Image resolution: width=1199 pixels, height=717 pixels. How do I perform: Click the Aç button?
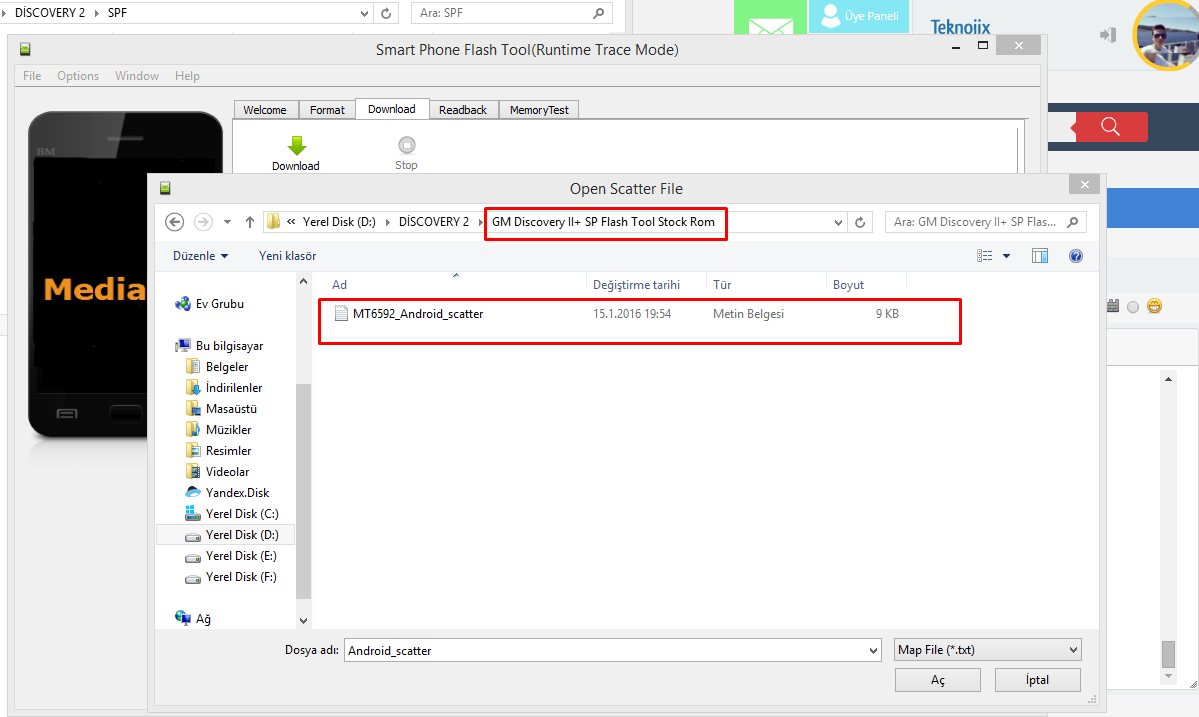[937, 680]
